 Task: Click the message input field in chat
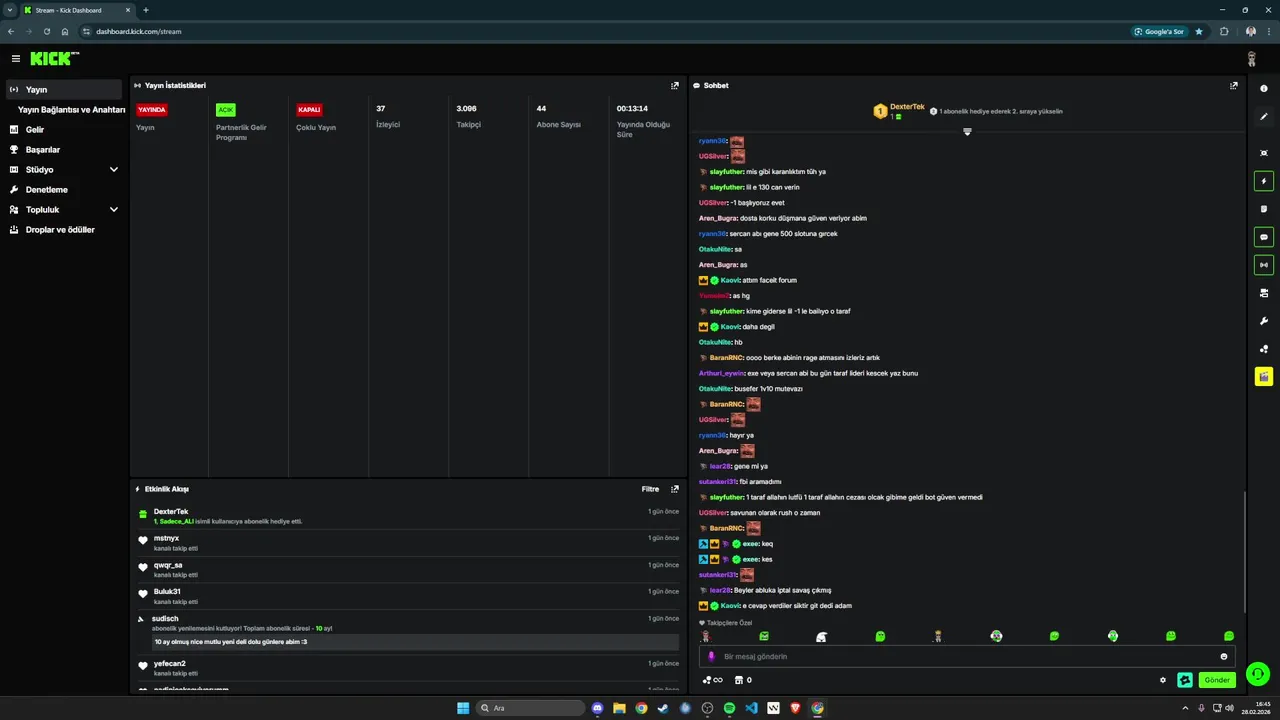(967, 657)
